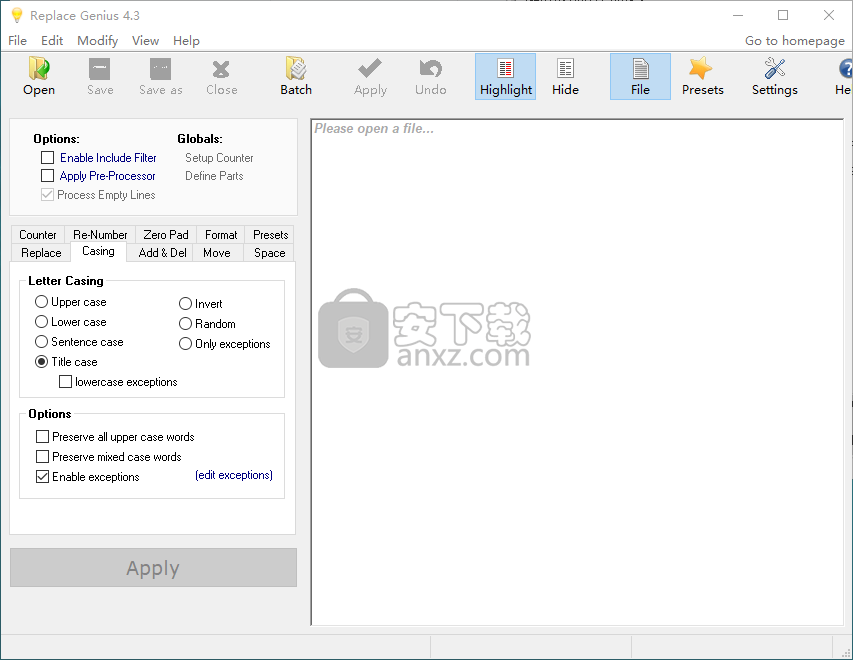Select the Casing tab
Viewport: 853px width, 660px height.
[98, 251]
